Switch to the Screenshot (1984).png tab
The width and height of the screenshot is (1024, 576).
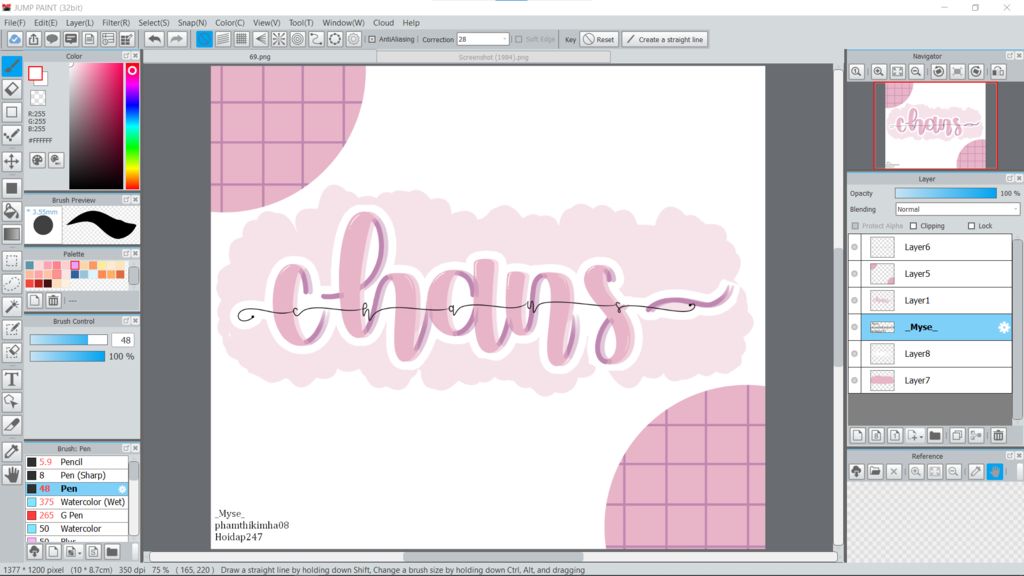pyautogui.click(x=493, y=57)
